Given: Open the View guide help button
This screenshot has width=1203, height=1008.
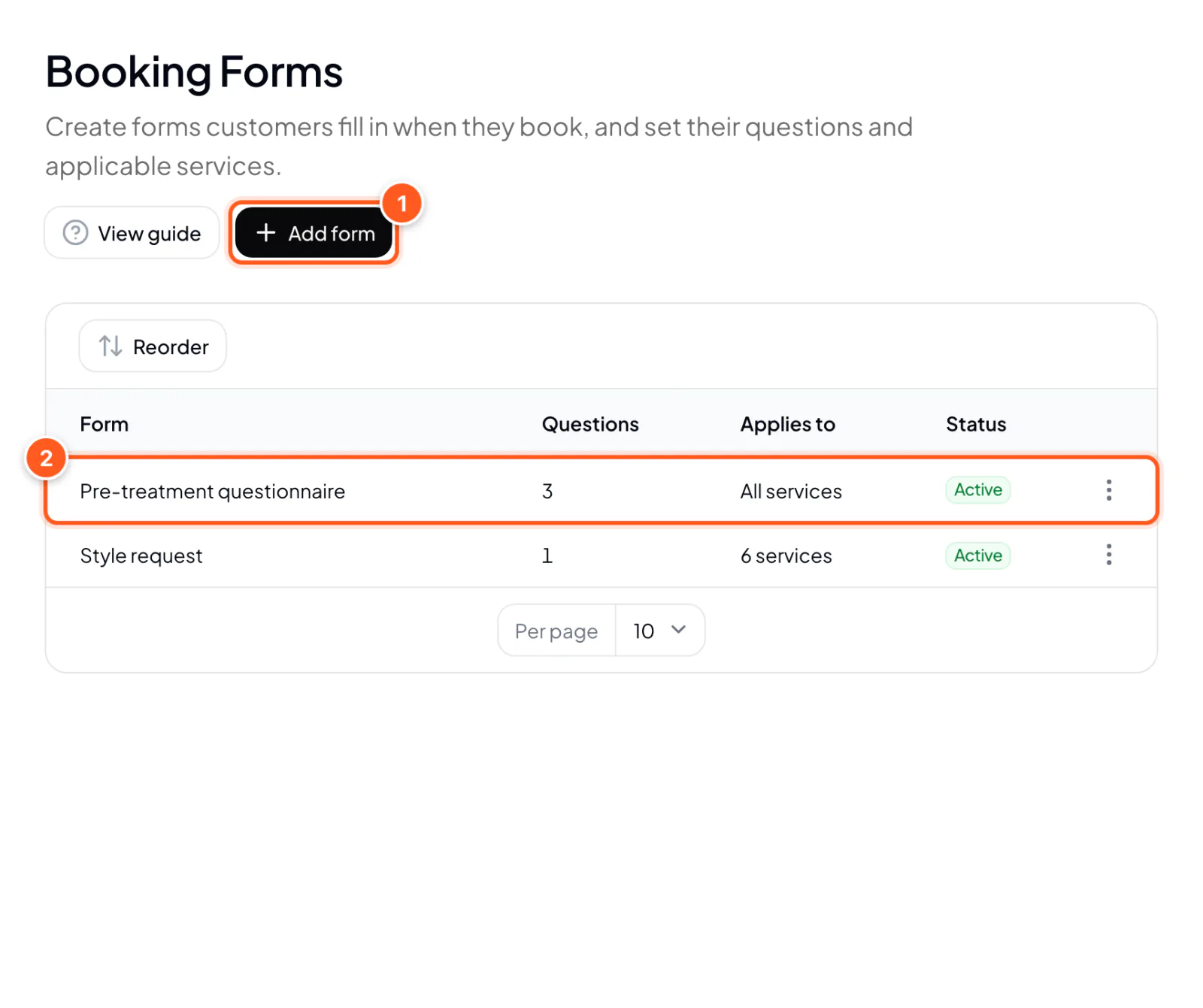Looking at the screenshot, I should click(132, 233).
